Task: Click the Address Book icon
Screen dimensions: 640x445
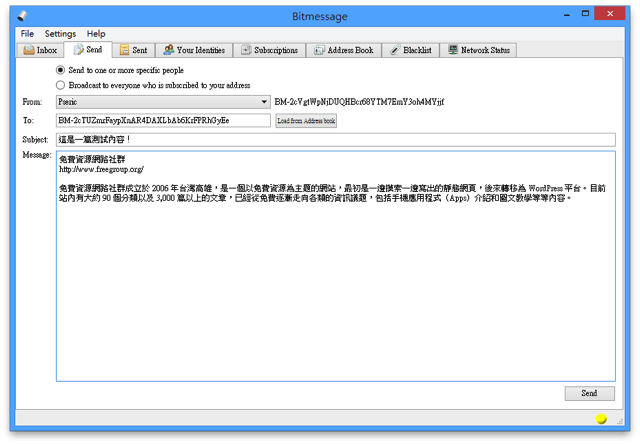Action: [318, 50]
